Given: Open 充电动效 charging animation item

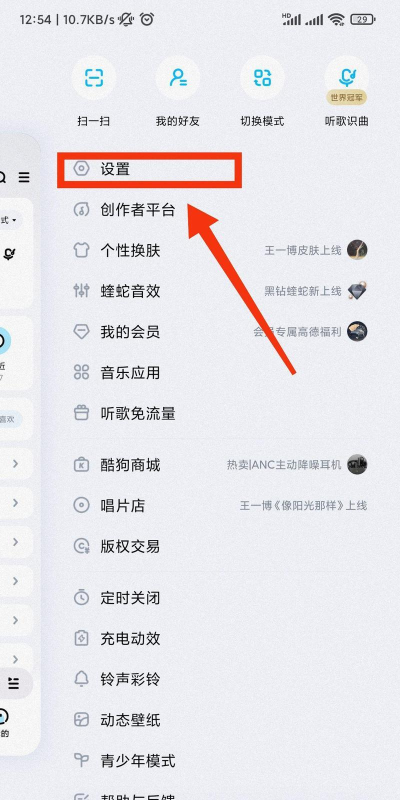Looking at the screenshot, I should click(x=220, y=638).
